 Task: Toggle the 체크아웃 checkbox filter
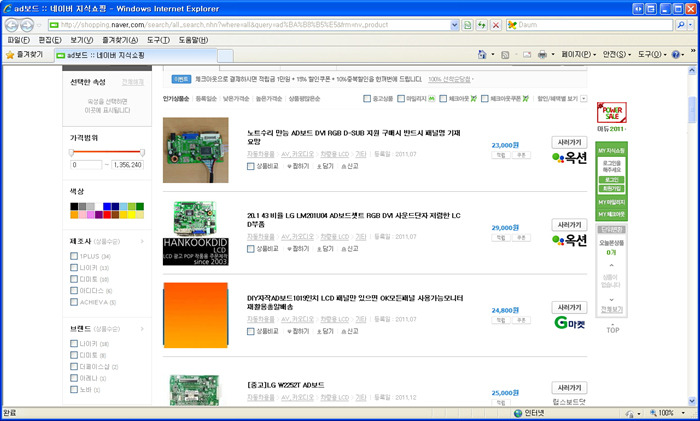tap(443, 99)
